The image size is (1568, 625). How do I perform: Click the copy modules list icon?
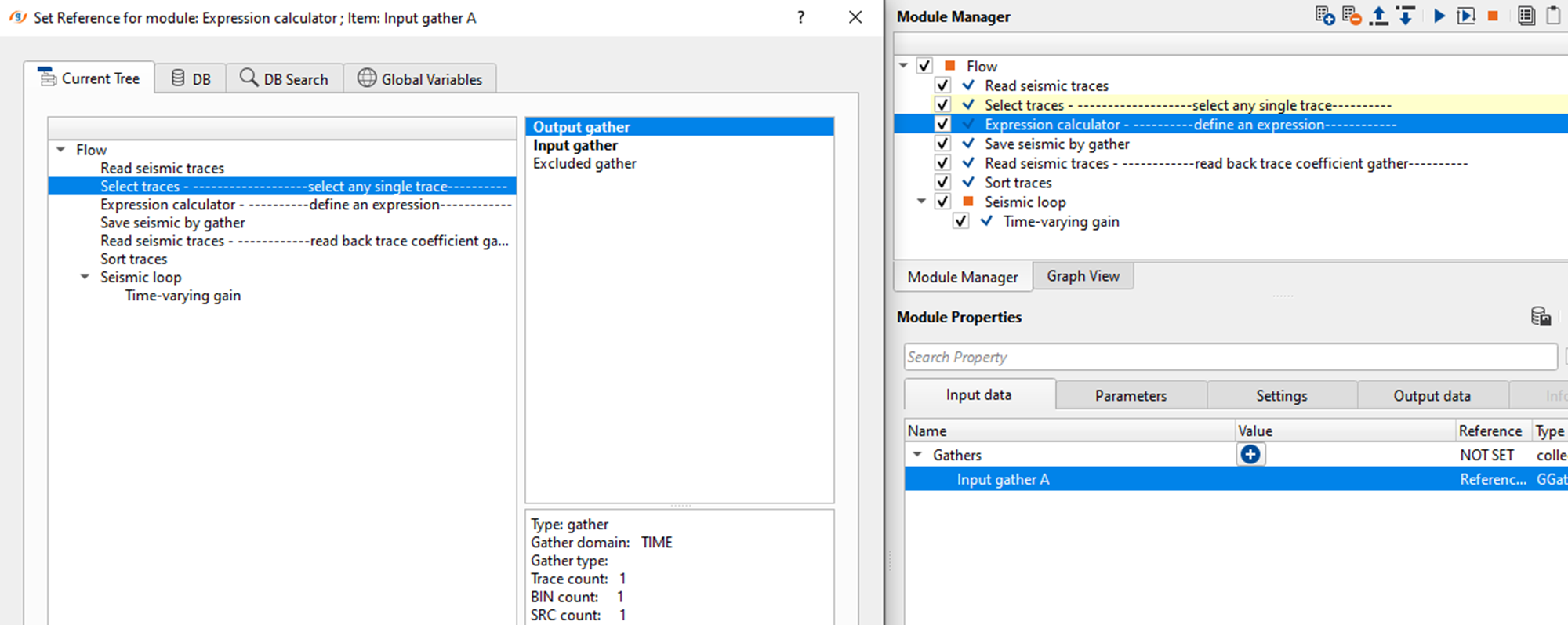1526,16
